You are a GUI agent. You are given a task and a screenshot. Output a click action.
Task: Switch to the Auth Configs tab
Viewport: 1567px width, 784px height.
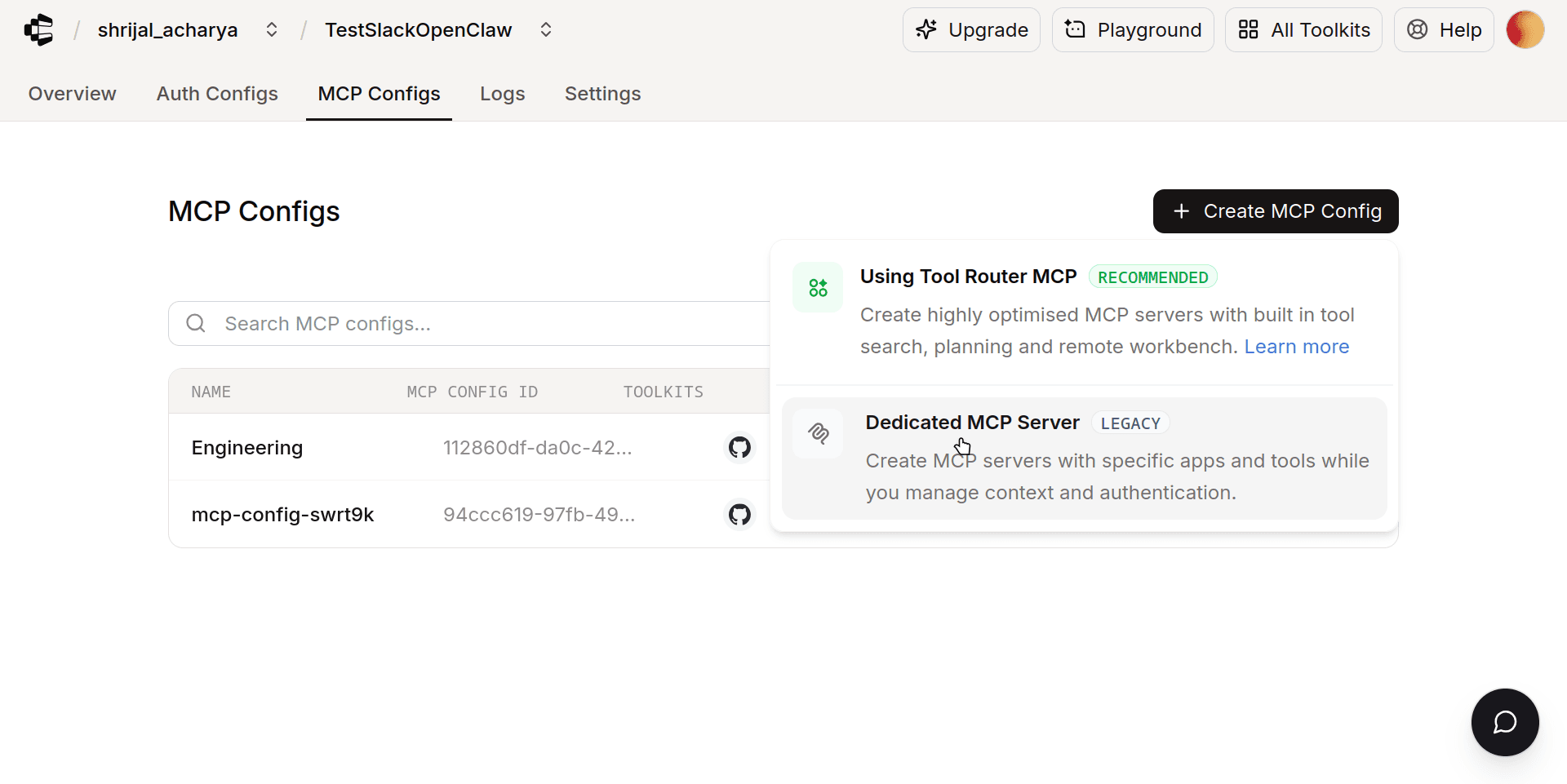217,94
